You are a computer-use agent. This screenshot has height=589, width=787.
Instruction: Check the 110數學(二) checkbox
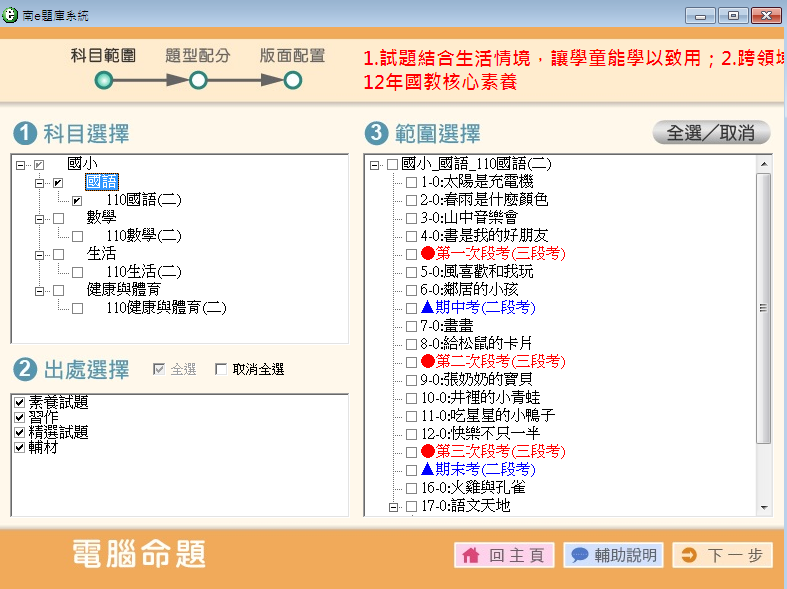click(77, 236)
